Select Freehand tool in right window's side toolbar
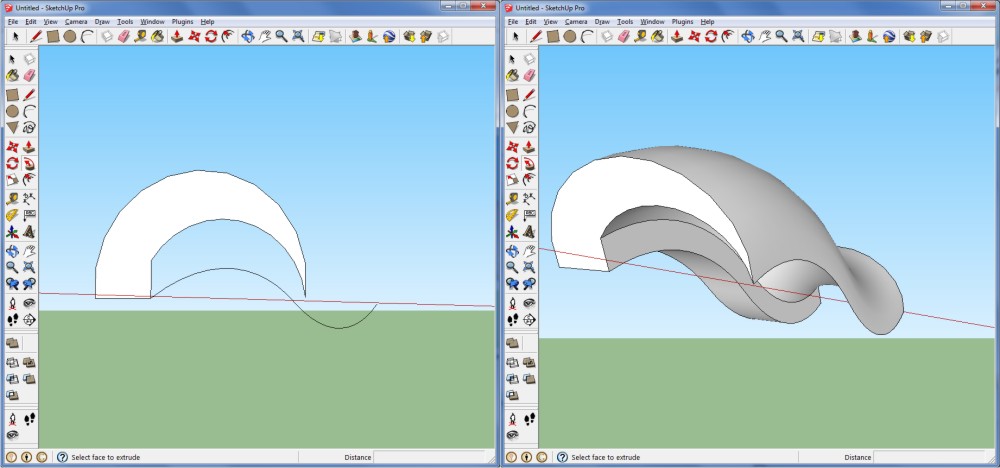 point(530,127)
